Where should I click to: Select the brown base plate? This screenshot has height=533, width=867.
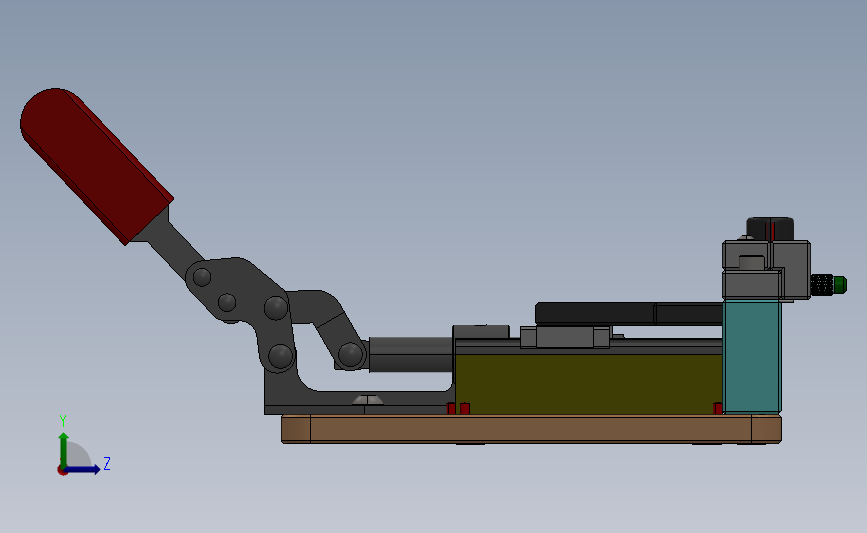[x=531, y=429]
